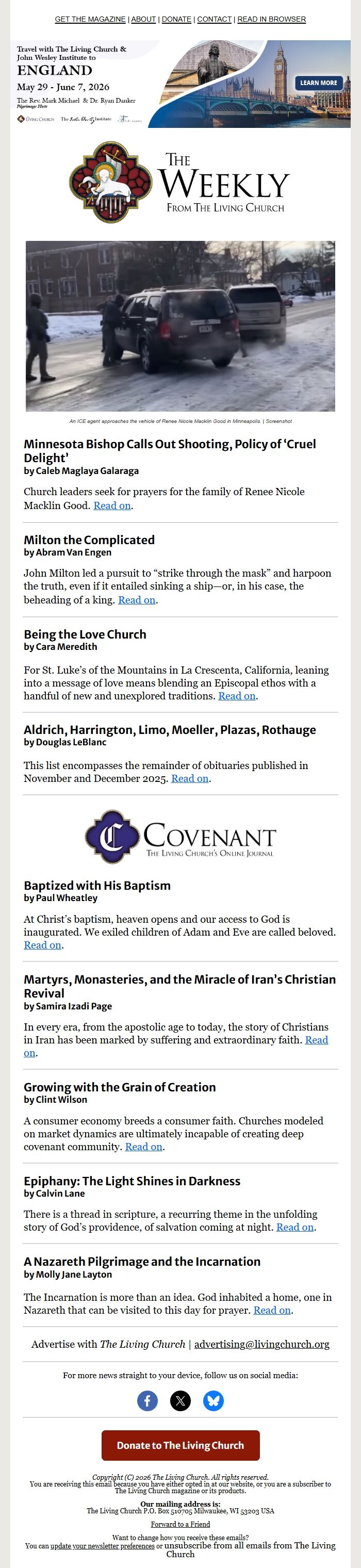Go to the About link

point(144,20)
